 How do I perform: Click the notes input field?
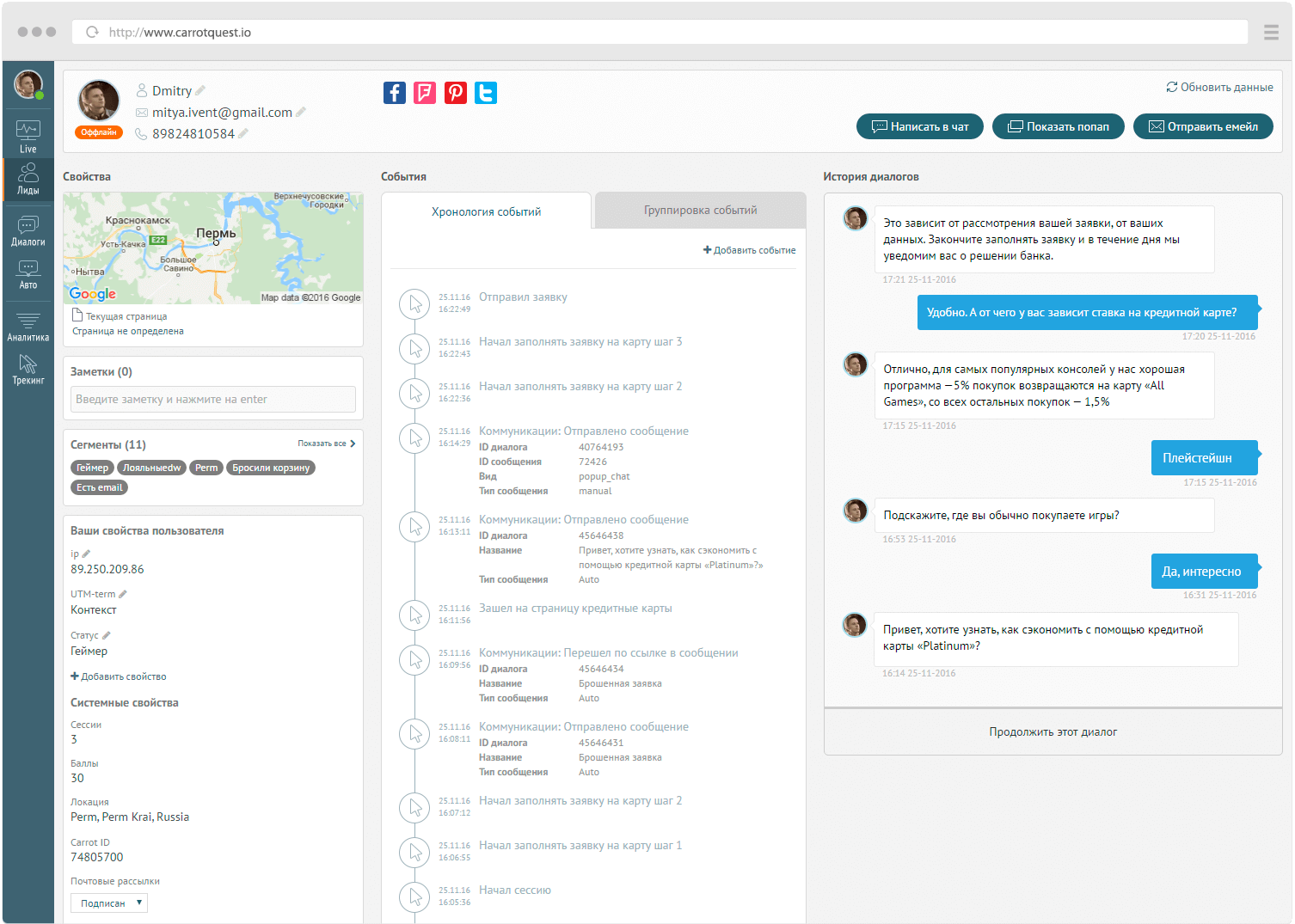[212, 399]
